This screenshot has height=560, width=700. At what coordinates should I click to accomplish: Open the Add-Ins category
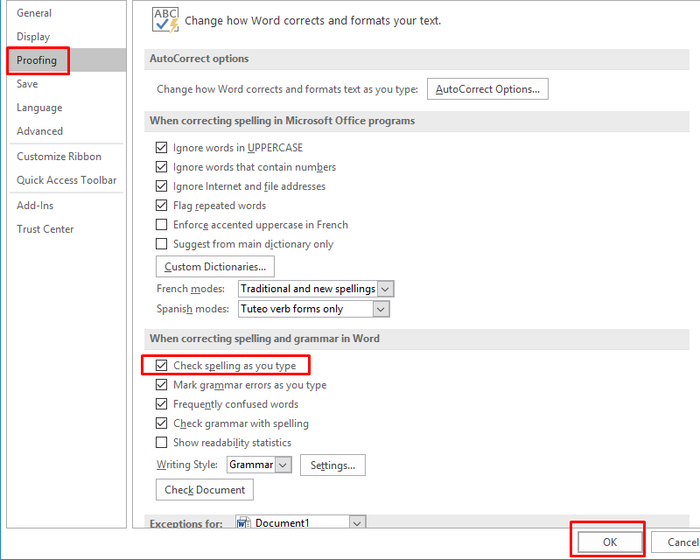(35, 205)
